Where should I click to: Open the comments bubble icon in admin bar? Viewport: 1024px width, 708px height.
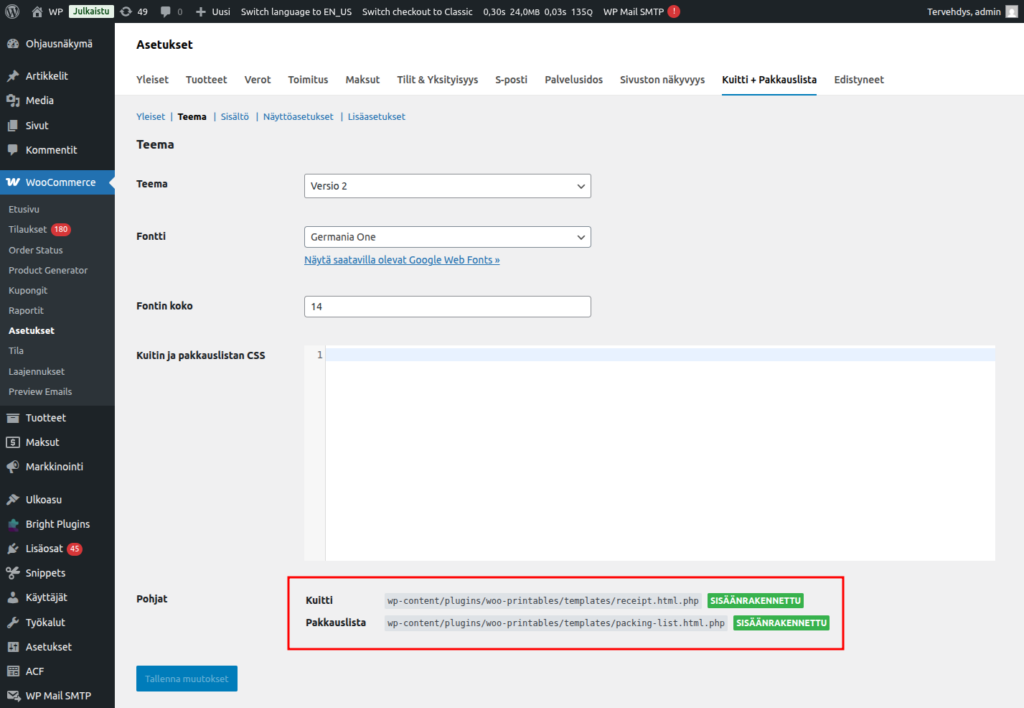(165, 12)
